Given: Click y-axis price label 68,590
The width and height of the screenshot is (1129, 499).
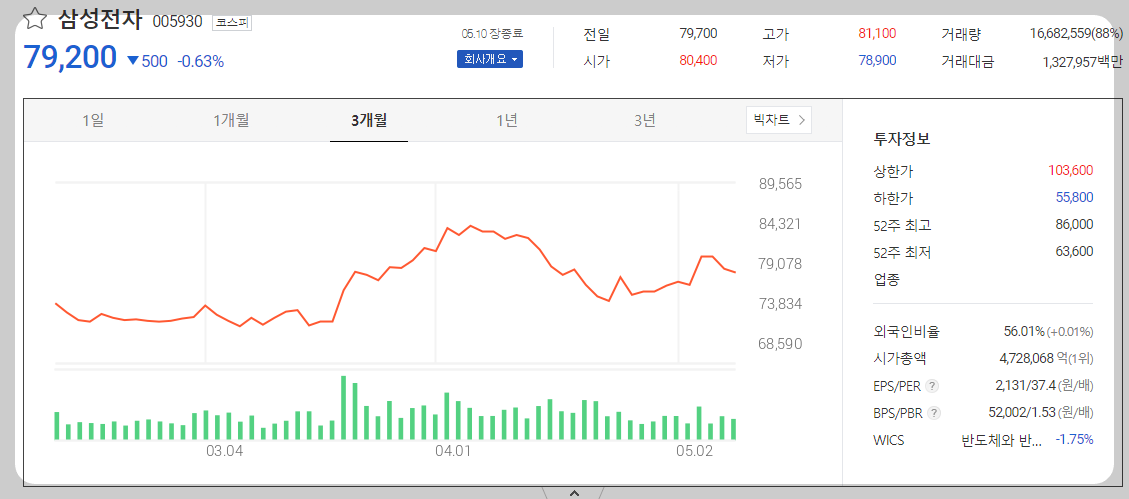Looking at the screenshot, I should click(781, 344).
